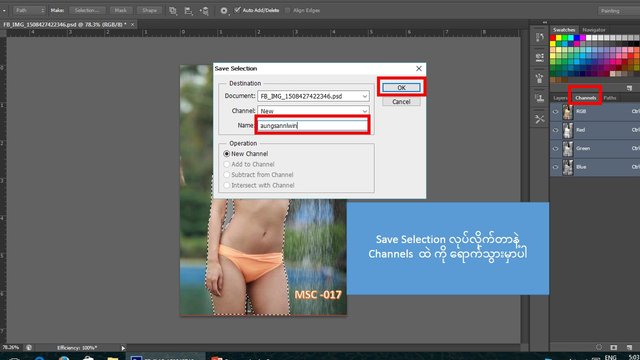Open the pen options gear icon

click(224, 11)
